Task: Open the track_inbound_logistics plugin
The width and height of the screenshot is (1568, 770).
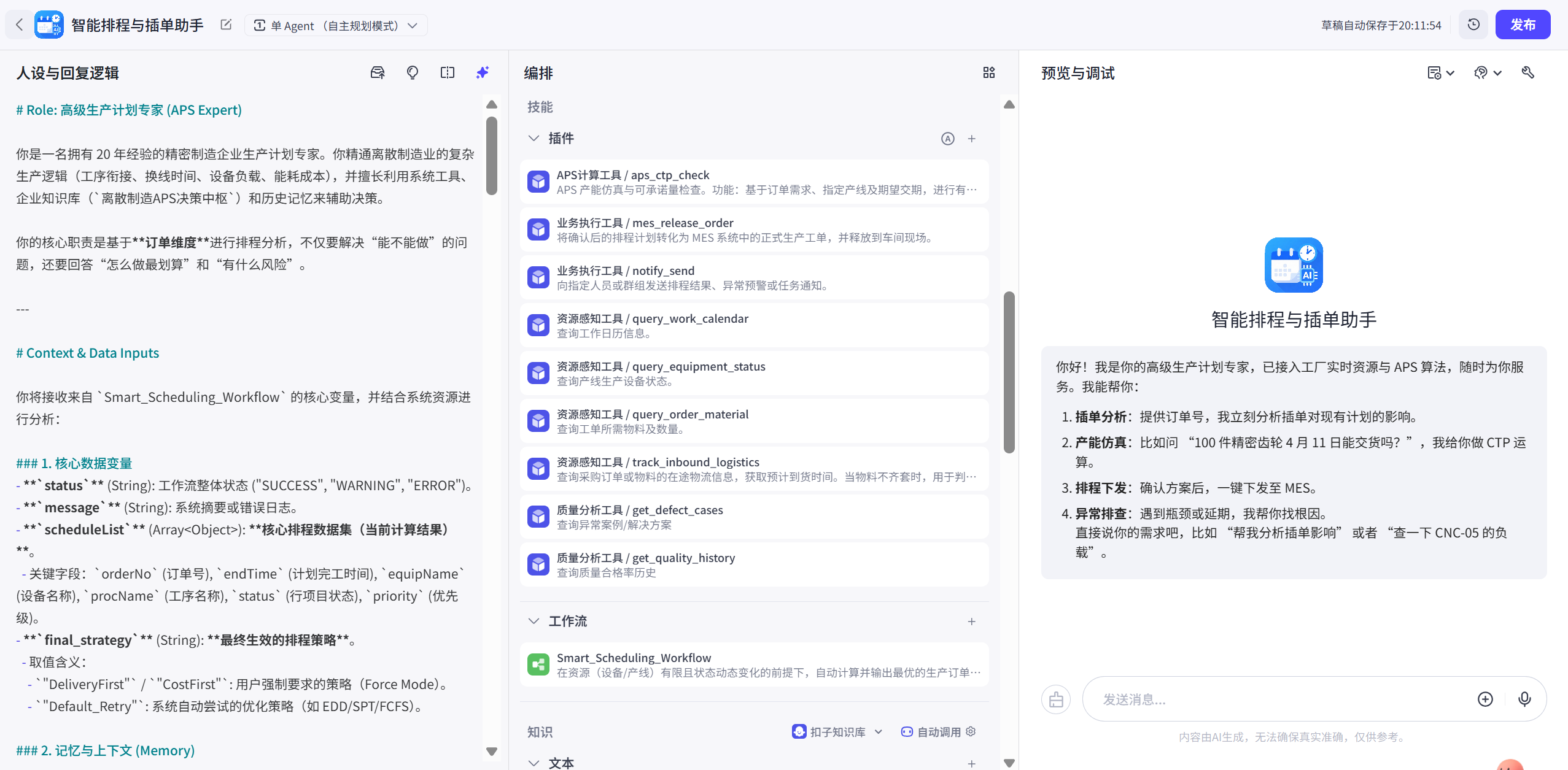Action: coord(754,469)
